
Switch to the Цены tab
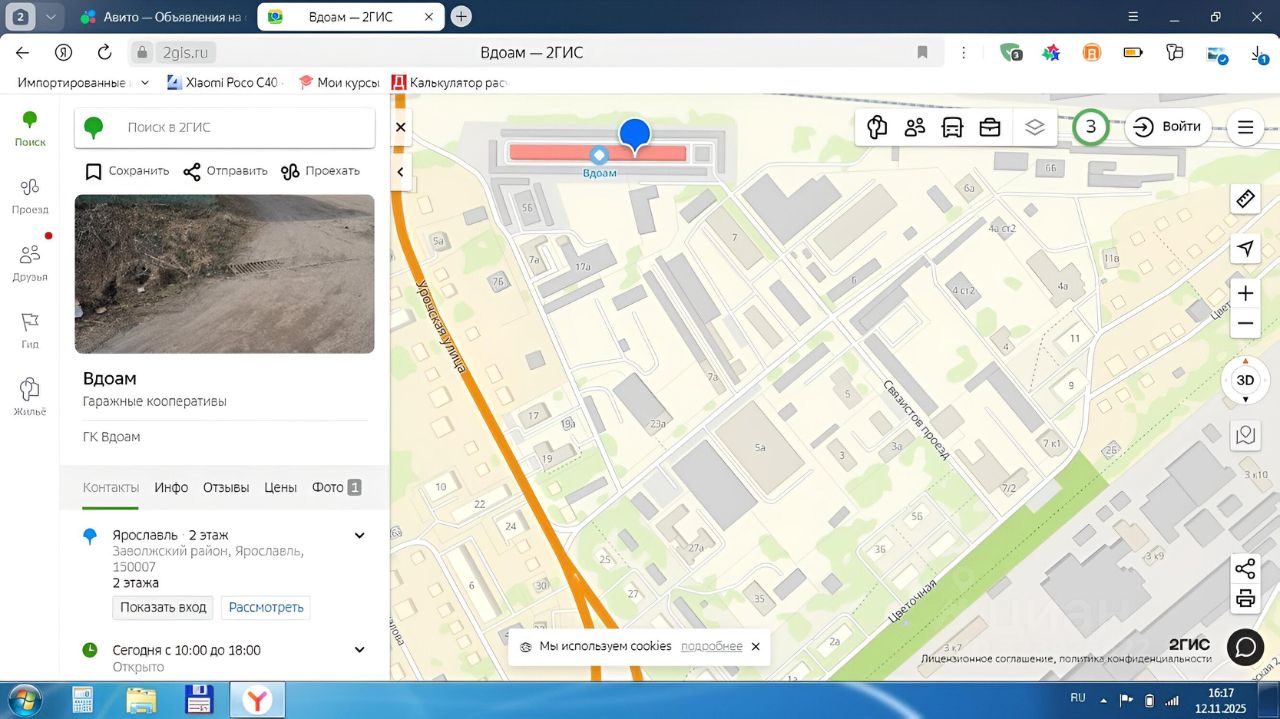click(280, 487)
